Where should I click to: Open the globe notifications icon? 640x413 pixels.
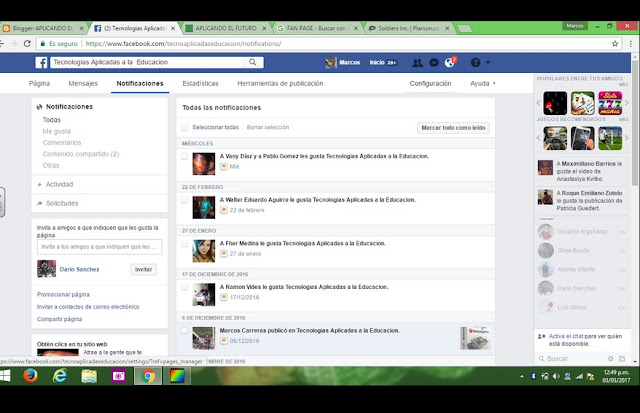[x=449, y=62]
